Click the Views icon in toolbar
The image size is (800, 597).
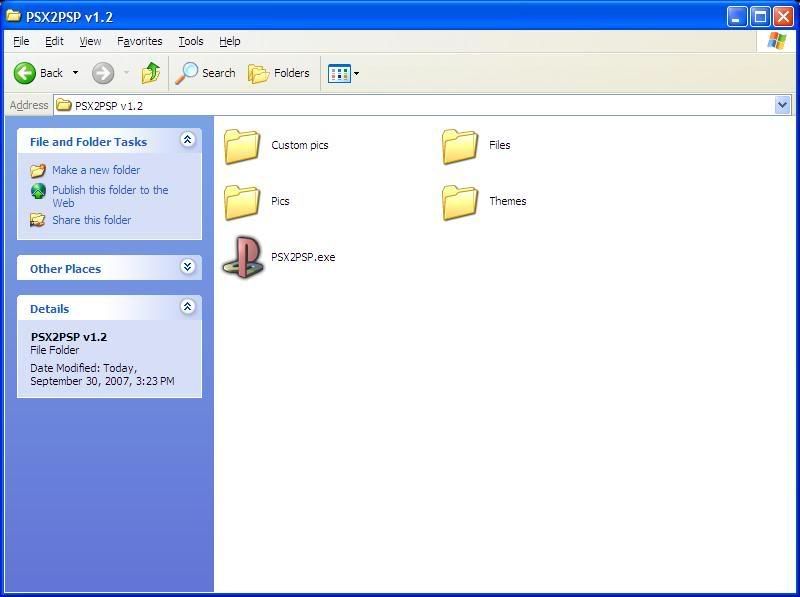(x=339, y=73)
